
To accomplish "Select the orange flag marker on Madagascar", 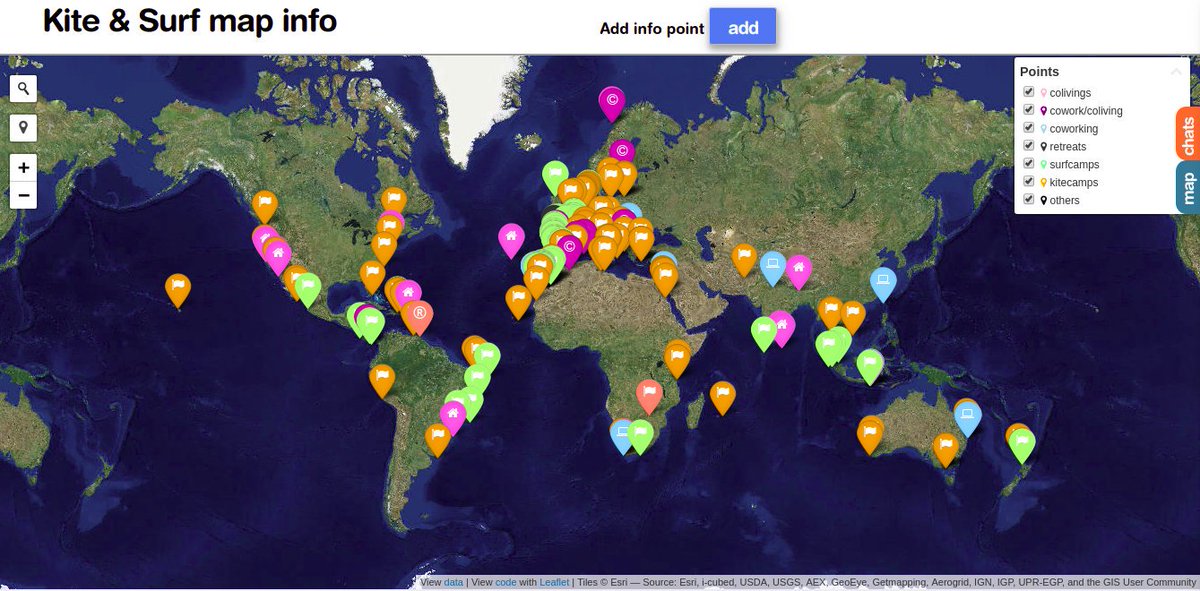I will pyautogui.click(x=722, y=398).
